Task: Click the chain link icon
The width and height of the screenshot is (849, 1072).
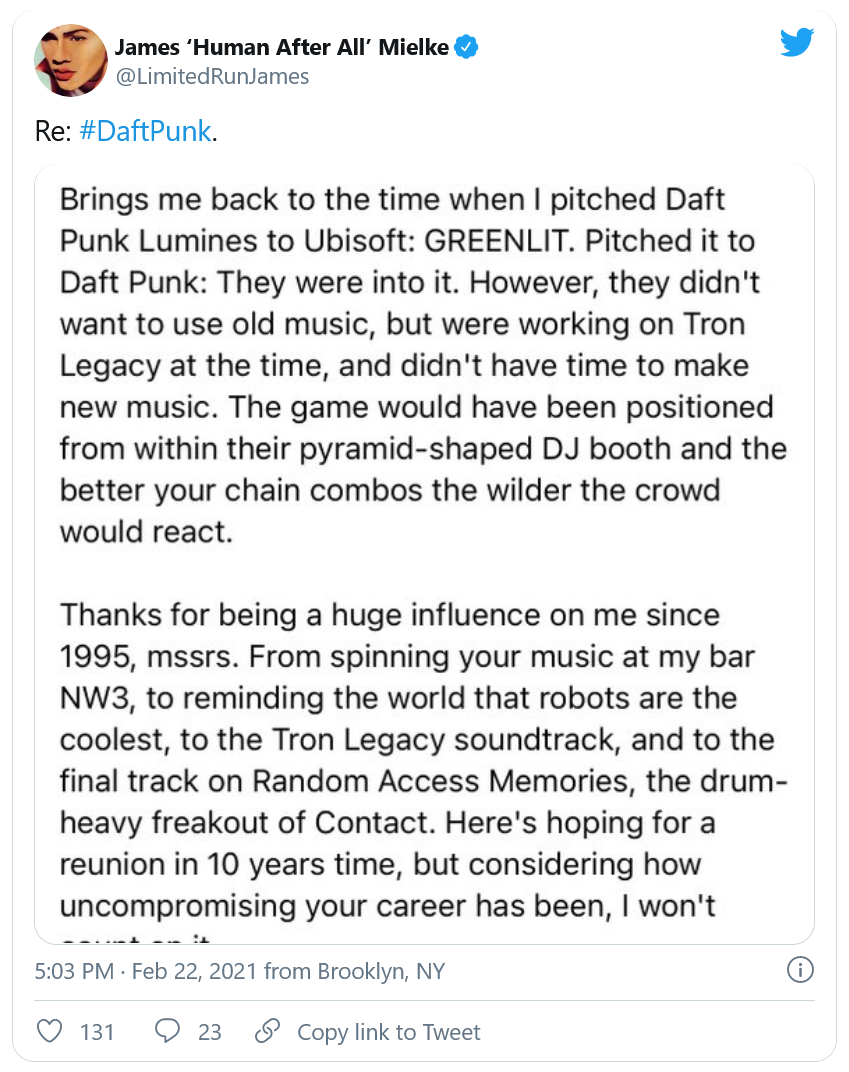Action: click(267, 1031)
